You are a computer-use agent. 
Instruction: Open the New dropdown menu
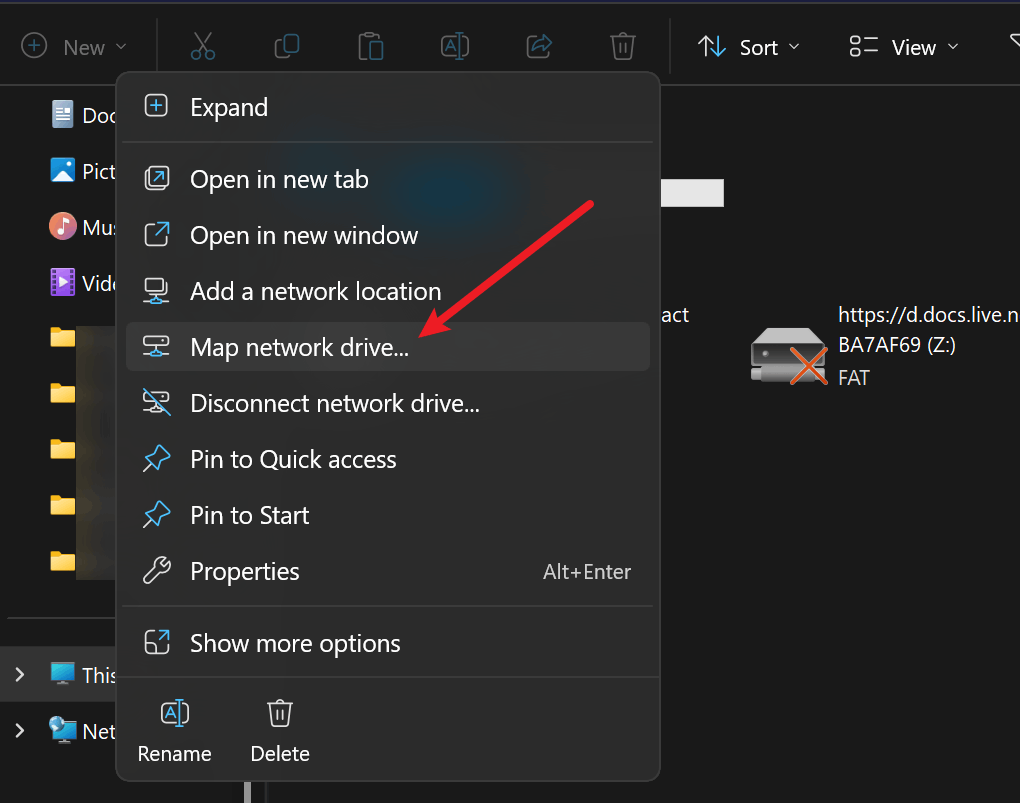74,47
